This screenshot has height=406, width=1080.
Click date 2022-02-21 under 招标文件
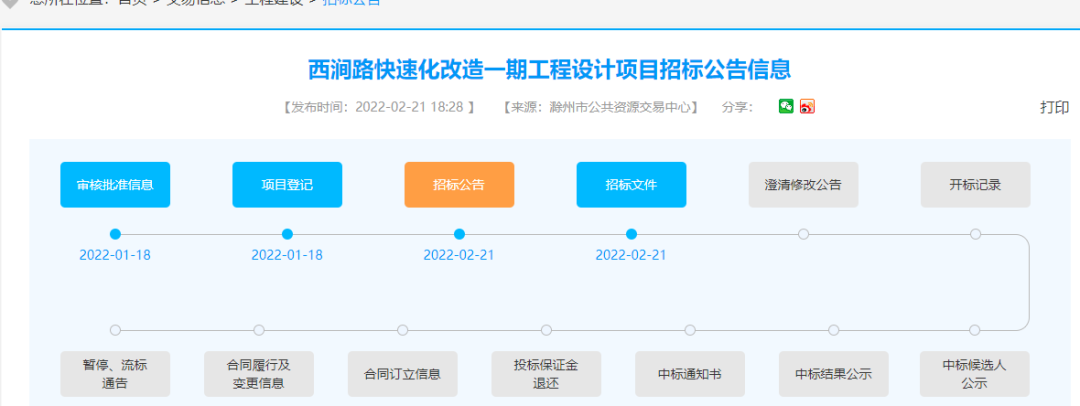632,255
